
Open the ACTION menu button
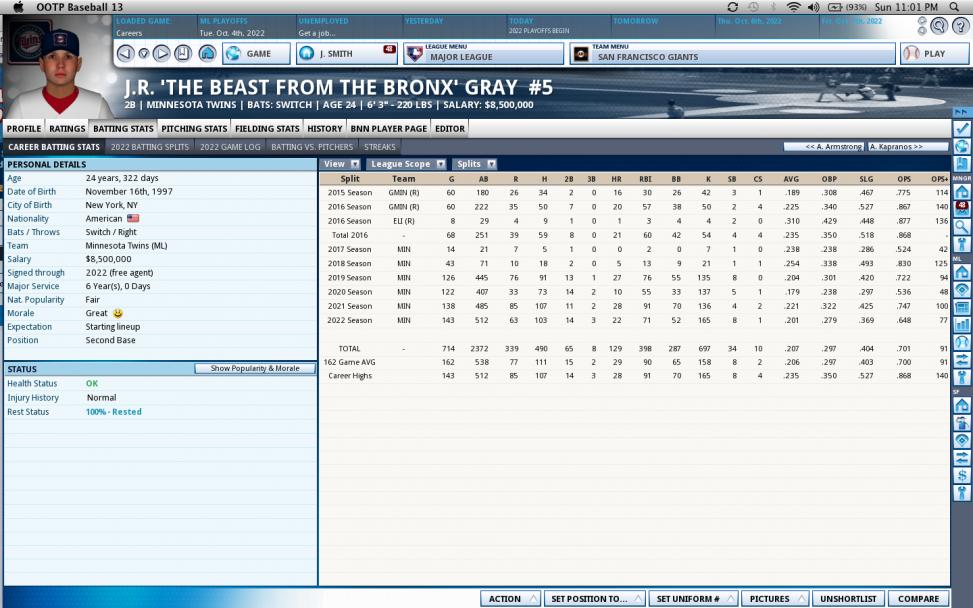510,599
